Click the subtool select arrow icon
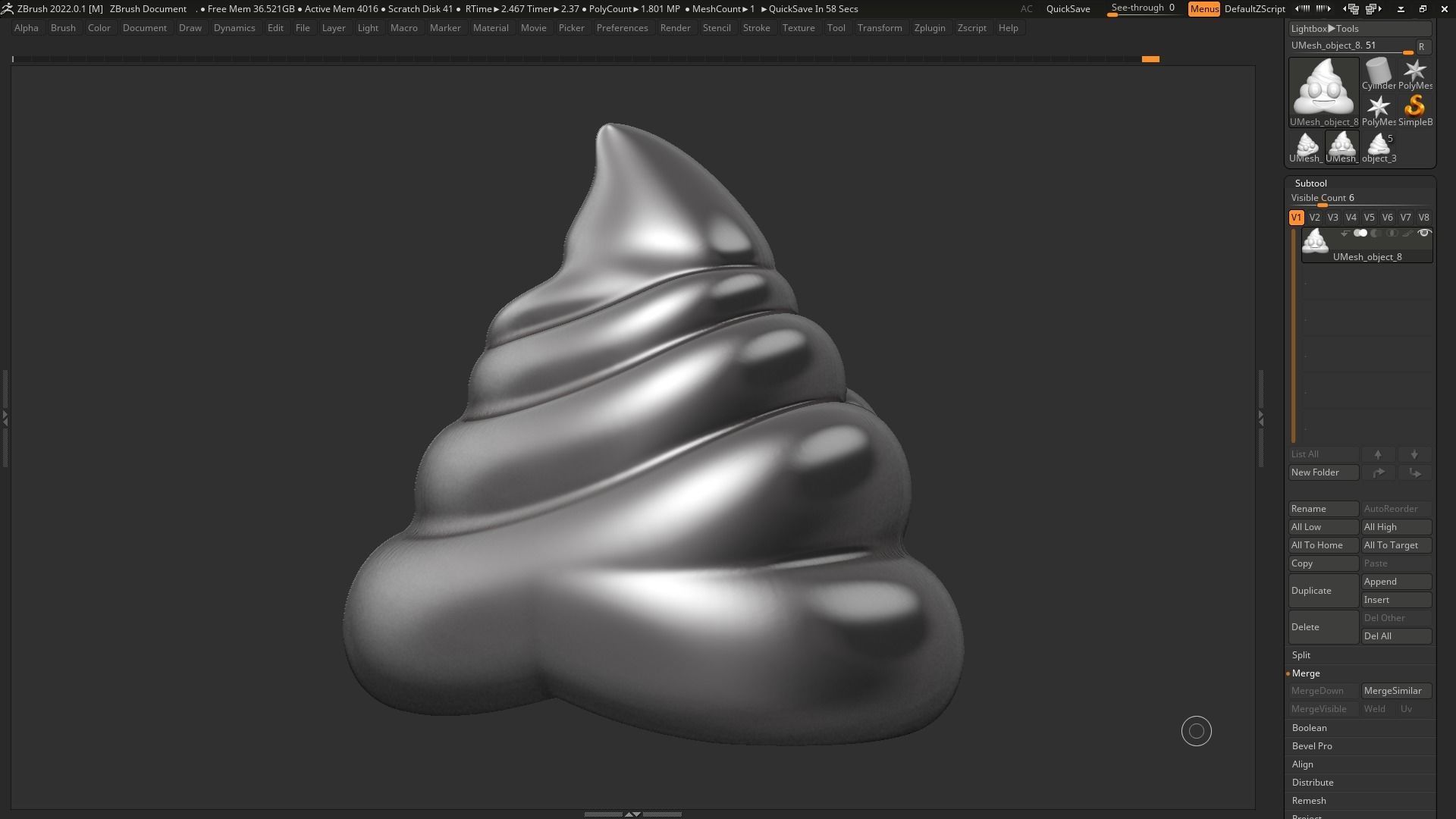This screenshot has height=819, width=1456. tap(1345, 234)
